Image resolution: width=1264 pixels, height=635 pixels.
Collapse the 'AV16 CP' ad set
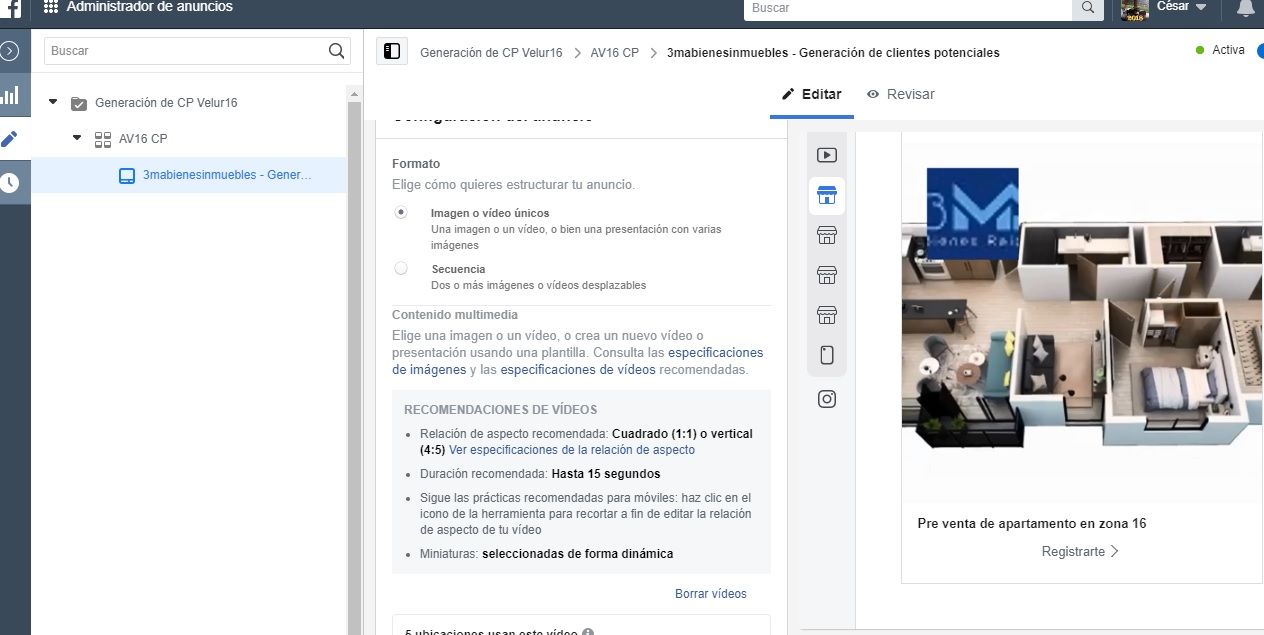pyautogui.click(x=77, y=138)
